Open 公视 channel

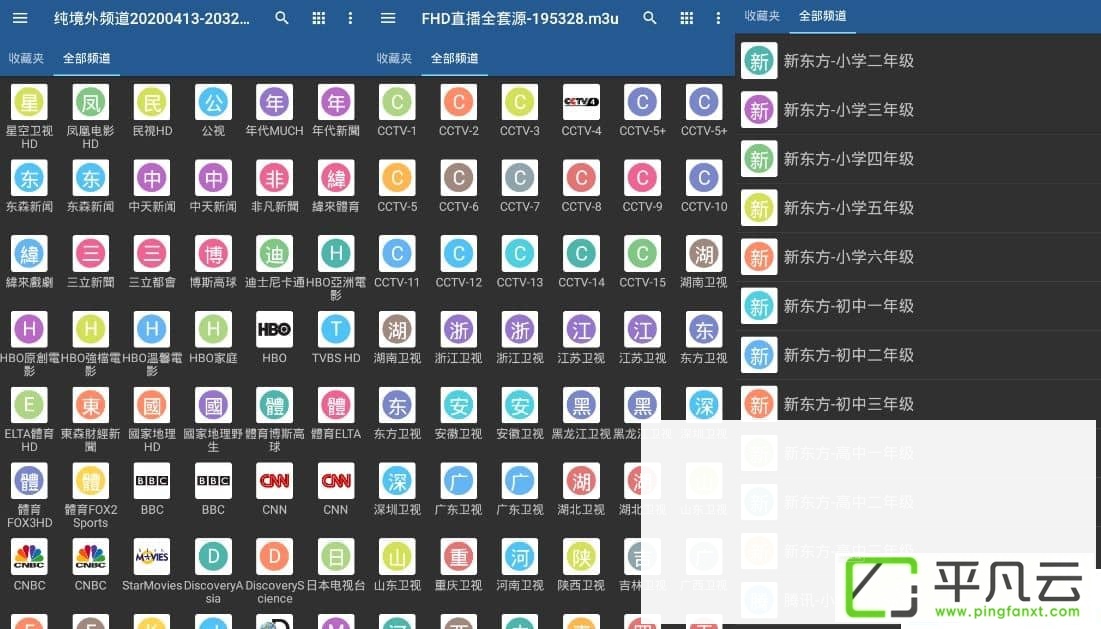pos(213,110)
